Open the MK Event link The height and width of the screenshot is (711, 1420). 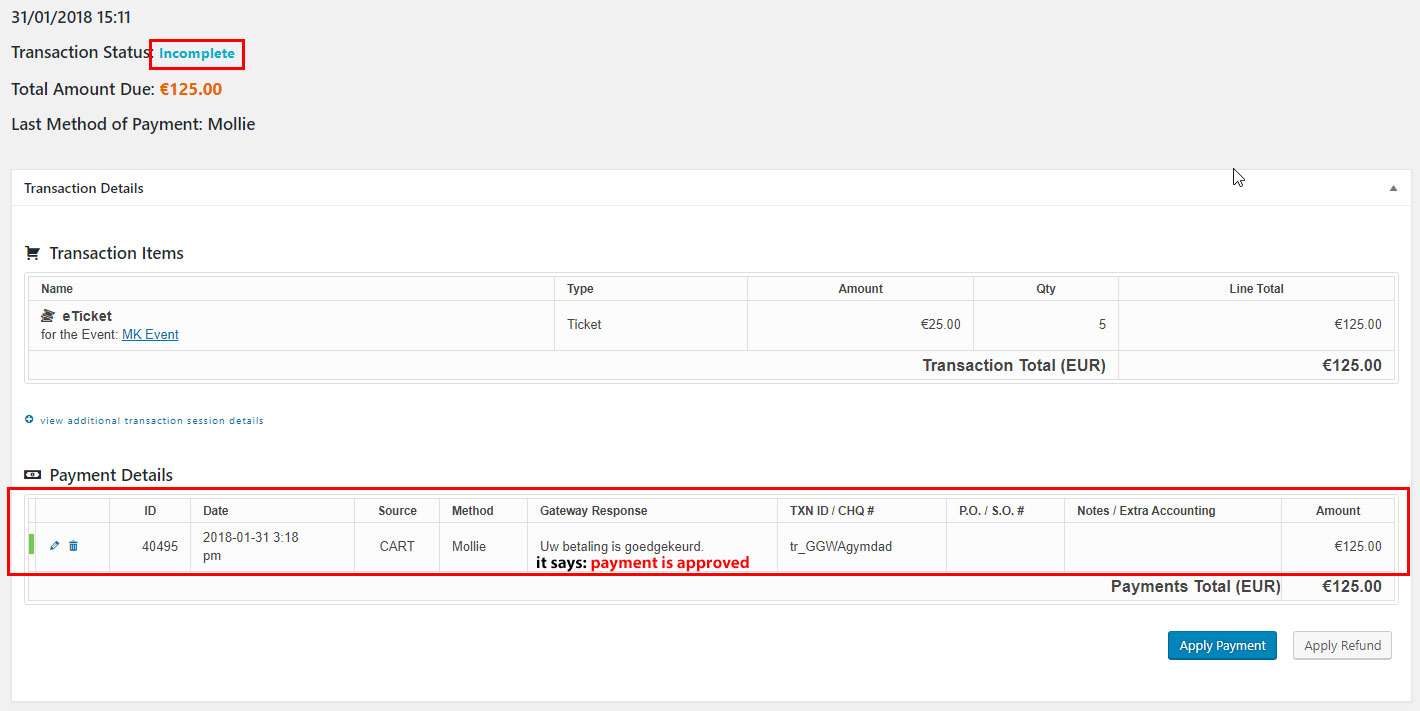point(150,335)
